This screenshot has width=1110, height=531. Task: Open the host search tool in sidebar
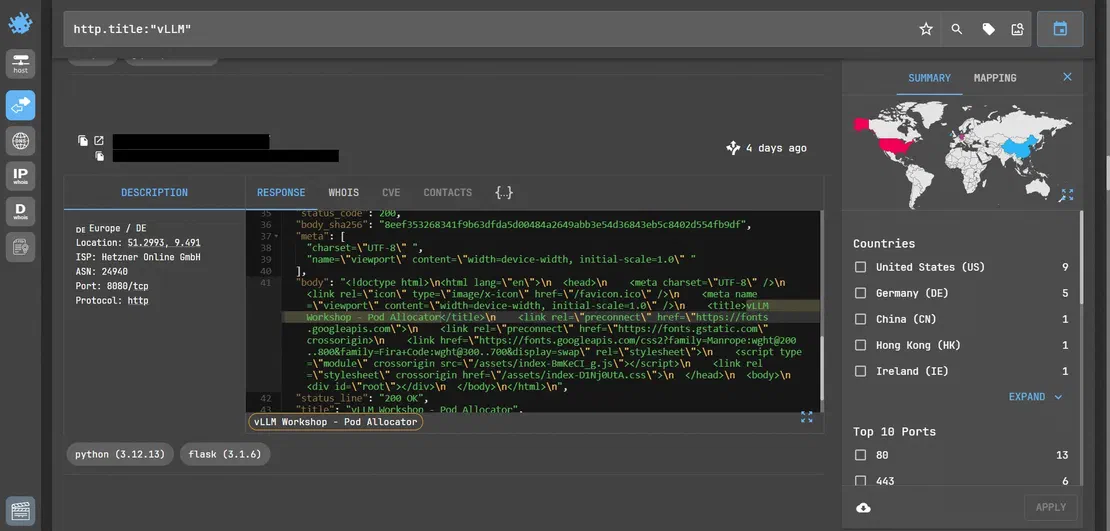tap(21, 63)
